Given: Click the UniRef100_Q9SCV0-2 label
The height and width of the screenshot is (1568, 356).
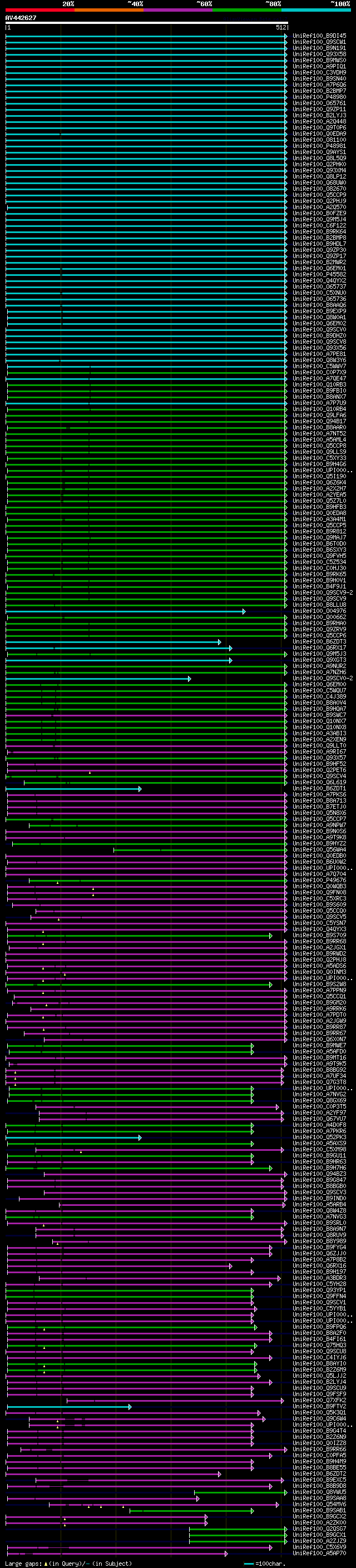Looking at the screenshot, I should pyautogui.click(x=323, y=678).
